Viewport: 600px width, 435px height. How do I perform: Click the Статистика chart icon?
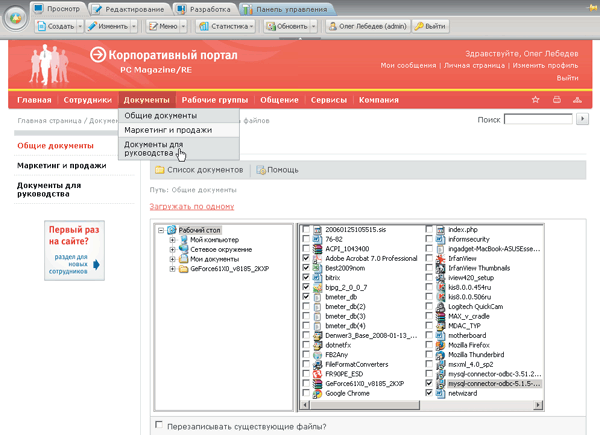(x=204, y=26)
